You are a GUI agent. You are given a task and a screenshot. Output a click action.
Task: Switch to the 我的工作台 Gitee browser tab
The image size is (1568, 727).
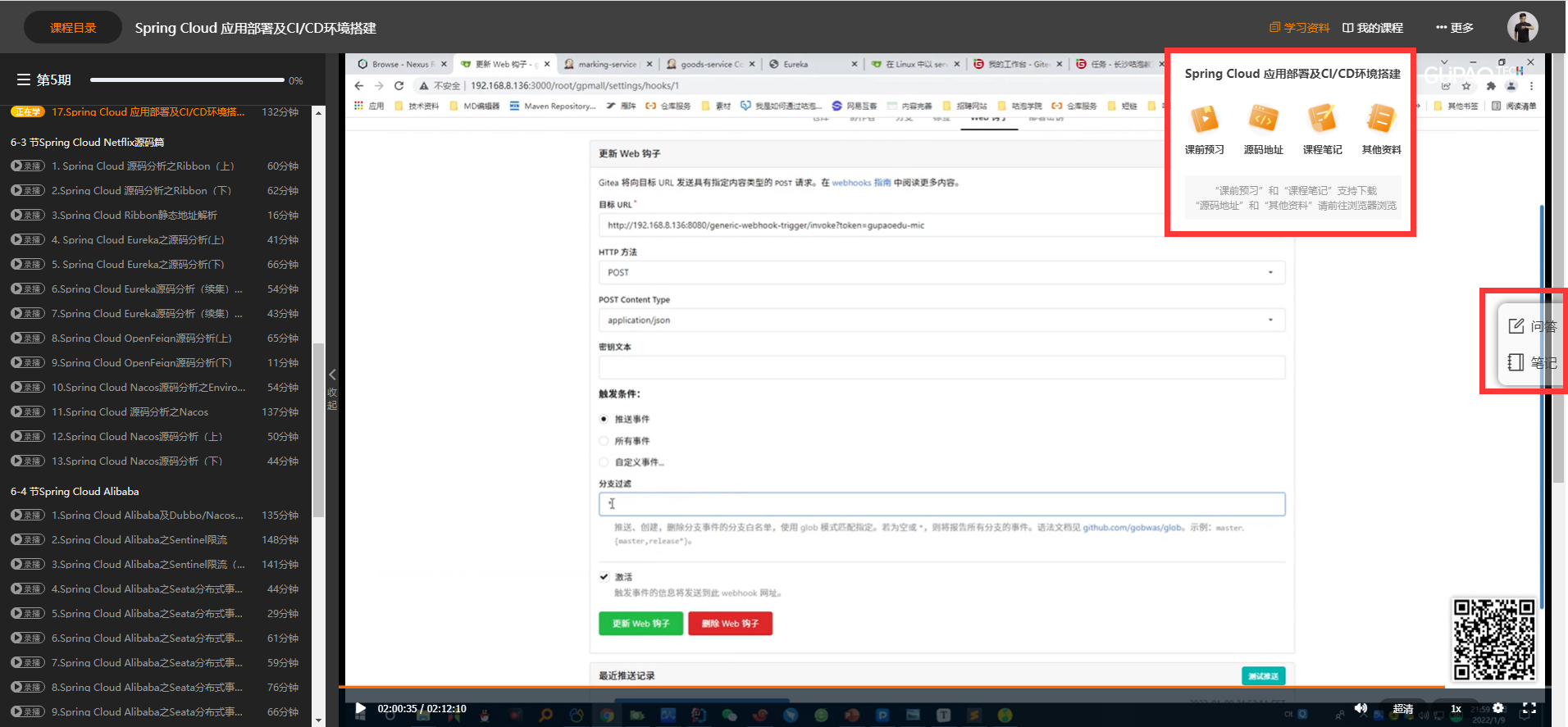pyautogui.click(x=1017, y=64)
